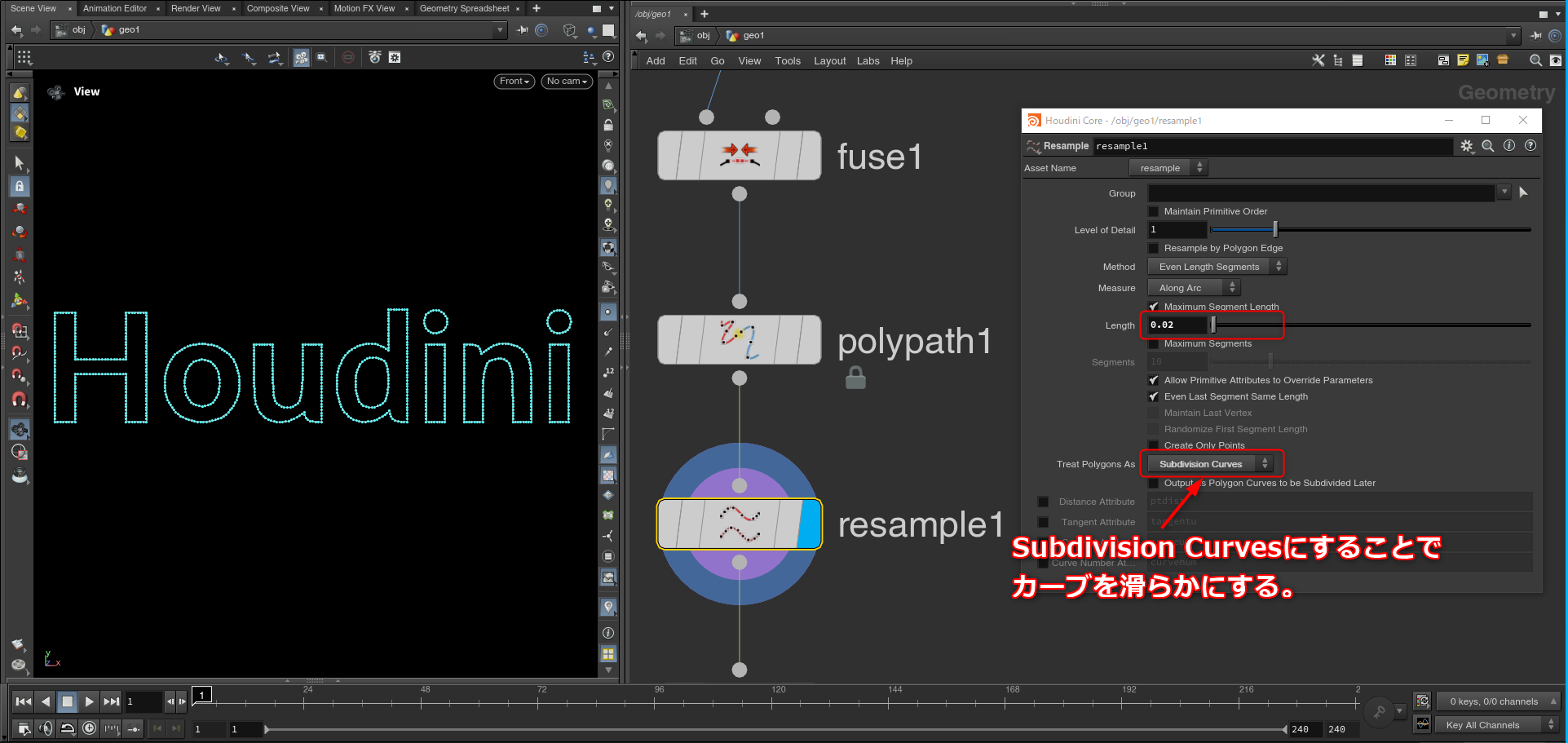This screenshot has height=743, width=1568.
Task: Toggle Maintain Primitive Order checkbox
Action: [1154, 211]
